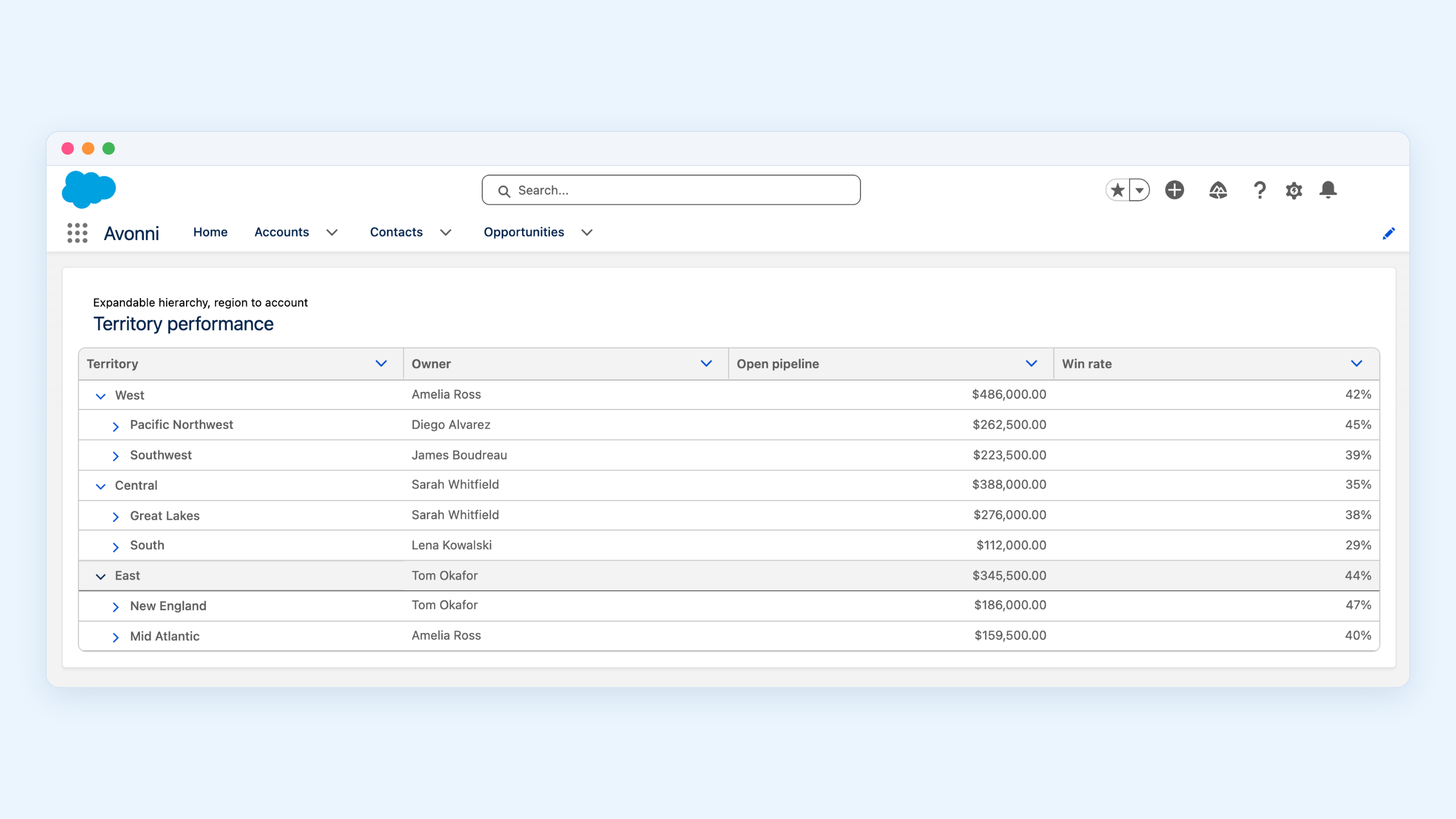This screenshot has width=1456, height=819.
Task: Click owner James Boudreau
Action: coord(460,455)
